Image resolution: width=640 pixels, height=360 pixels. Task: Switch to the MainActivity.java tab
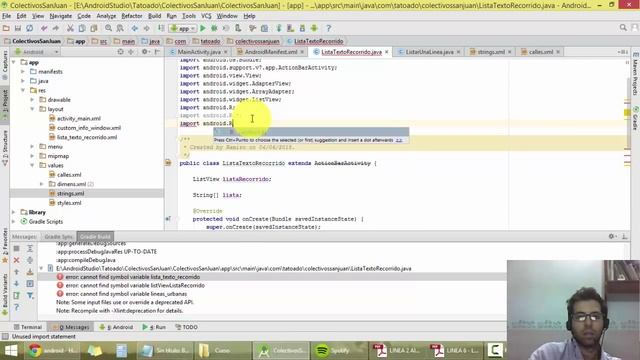click(x=199, y=52)
